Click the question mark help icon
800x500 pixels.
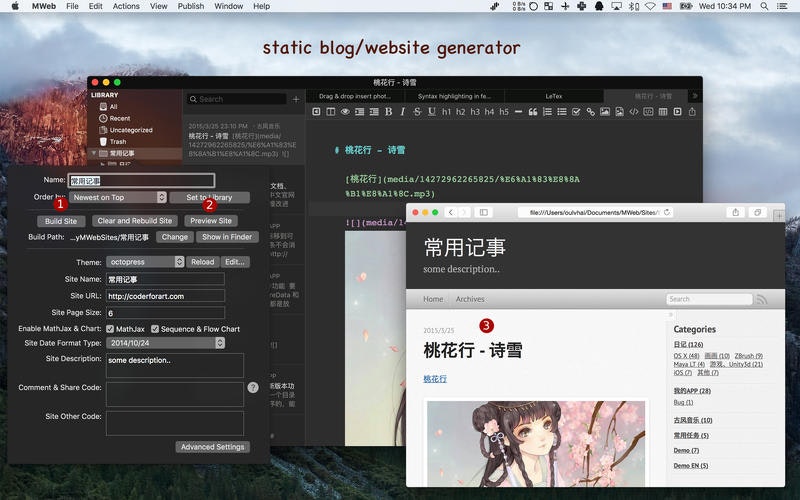click(253, 387)
